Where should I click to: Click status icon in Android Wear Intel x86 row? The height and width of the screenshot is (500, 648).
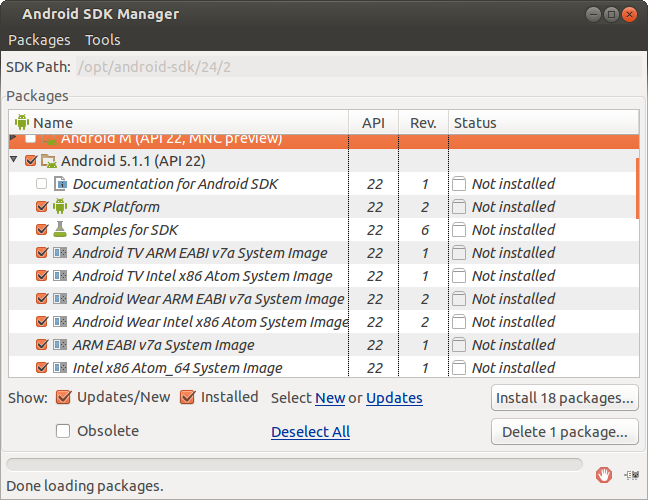(459, 321)
